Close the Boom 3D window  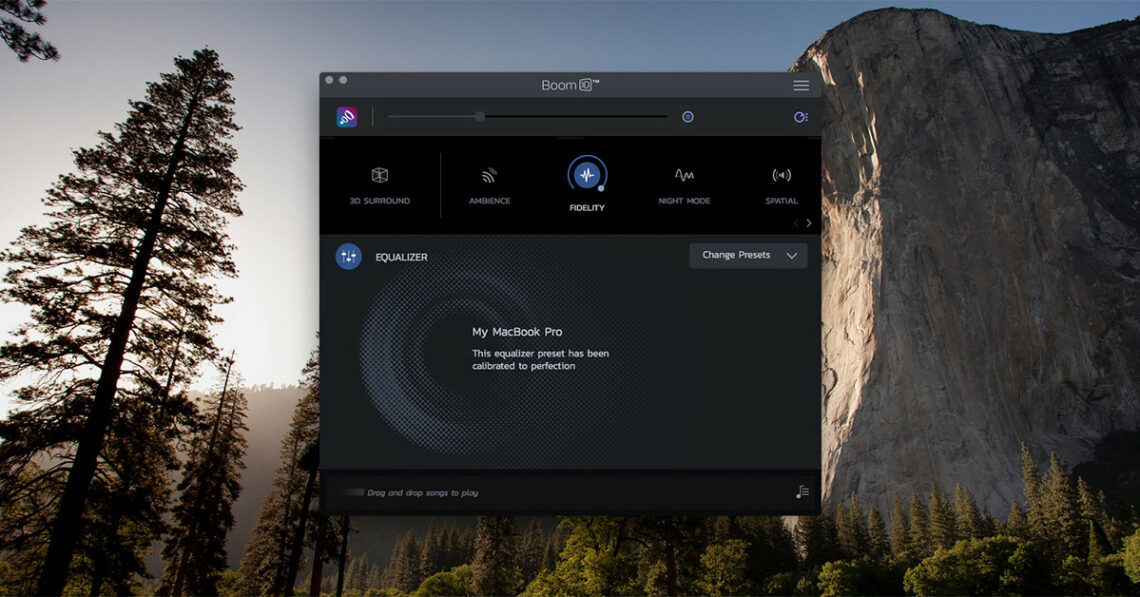[329, 80]
